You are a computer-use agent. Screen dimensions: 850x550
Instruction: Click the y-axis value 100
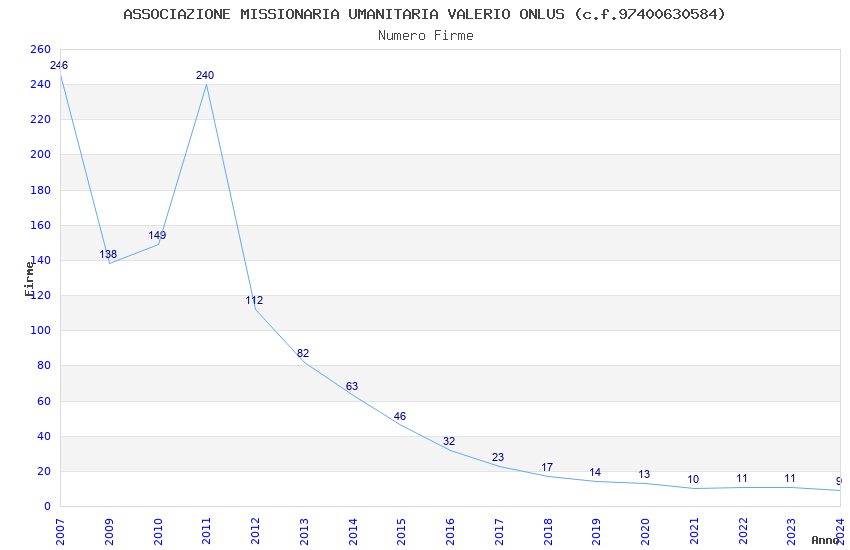pos(40,330)
